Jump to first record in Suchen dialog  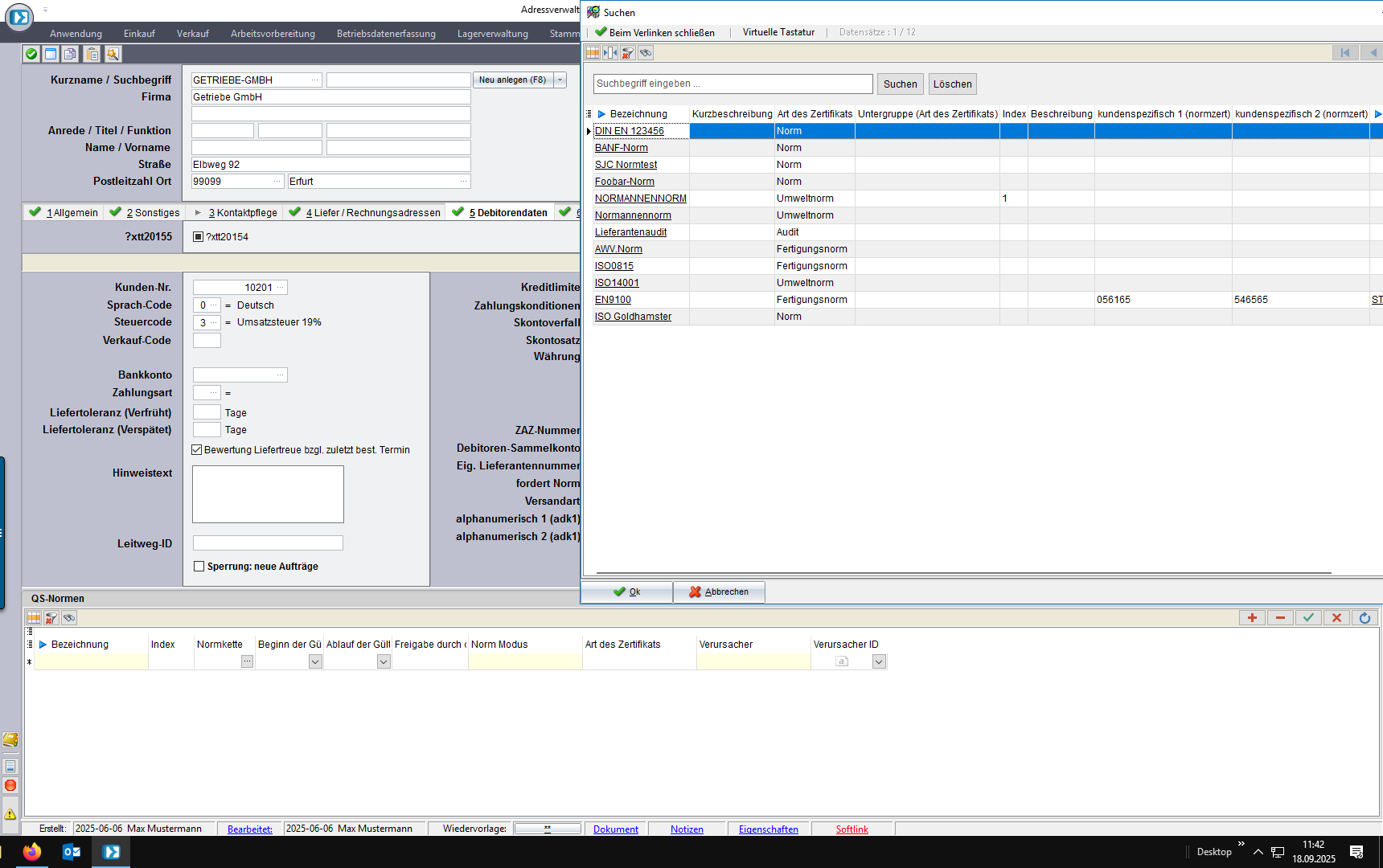1344,53
